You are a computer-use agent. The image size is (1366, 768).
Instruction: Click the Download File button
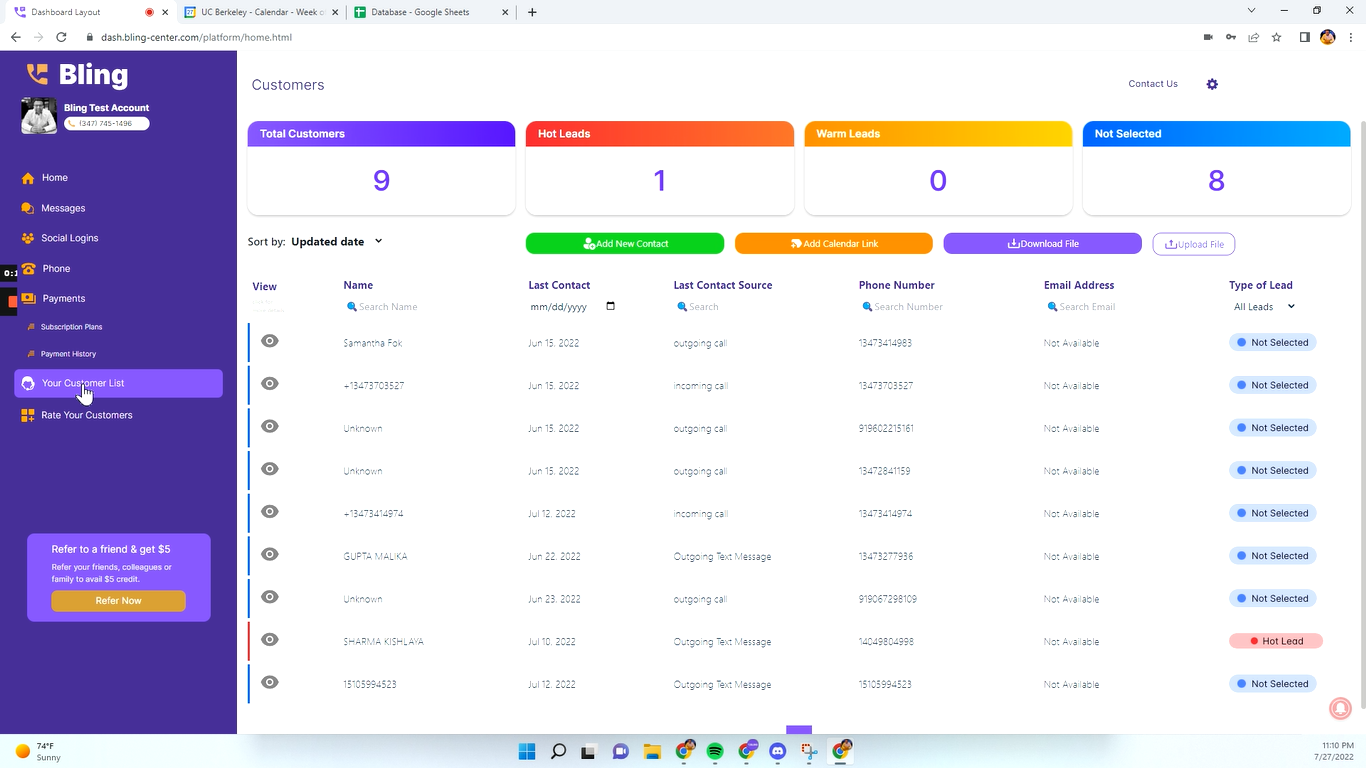(1042, 244)
